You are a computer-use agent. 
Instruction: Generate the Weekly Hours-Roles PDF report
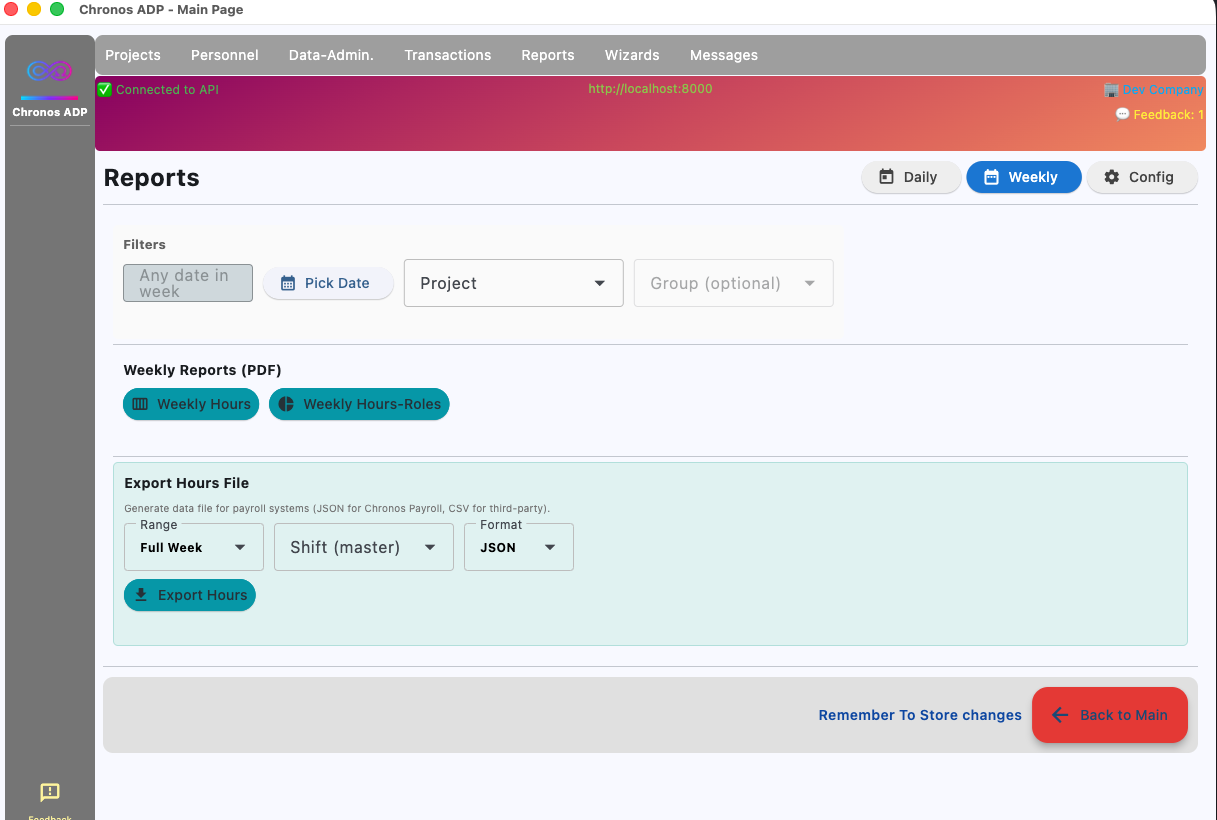click(359, 404)
